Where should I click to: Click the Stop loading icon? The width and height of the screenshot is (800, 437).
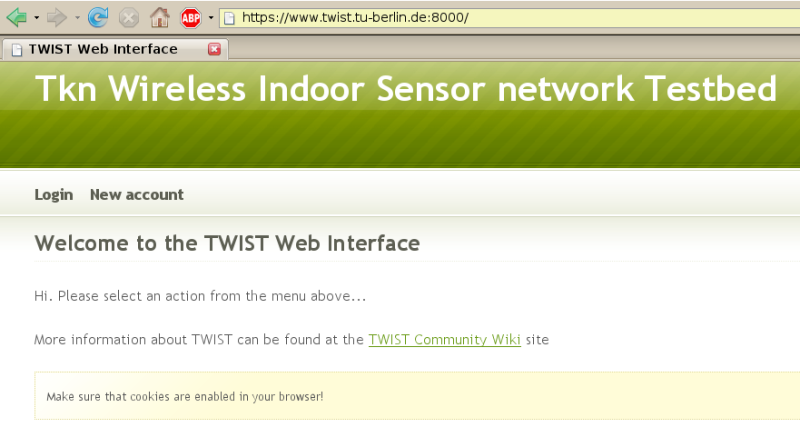[x=129, y=18]
